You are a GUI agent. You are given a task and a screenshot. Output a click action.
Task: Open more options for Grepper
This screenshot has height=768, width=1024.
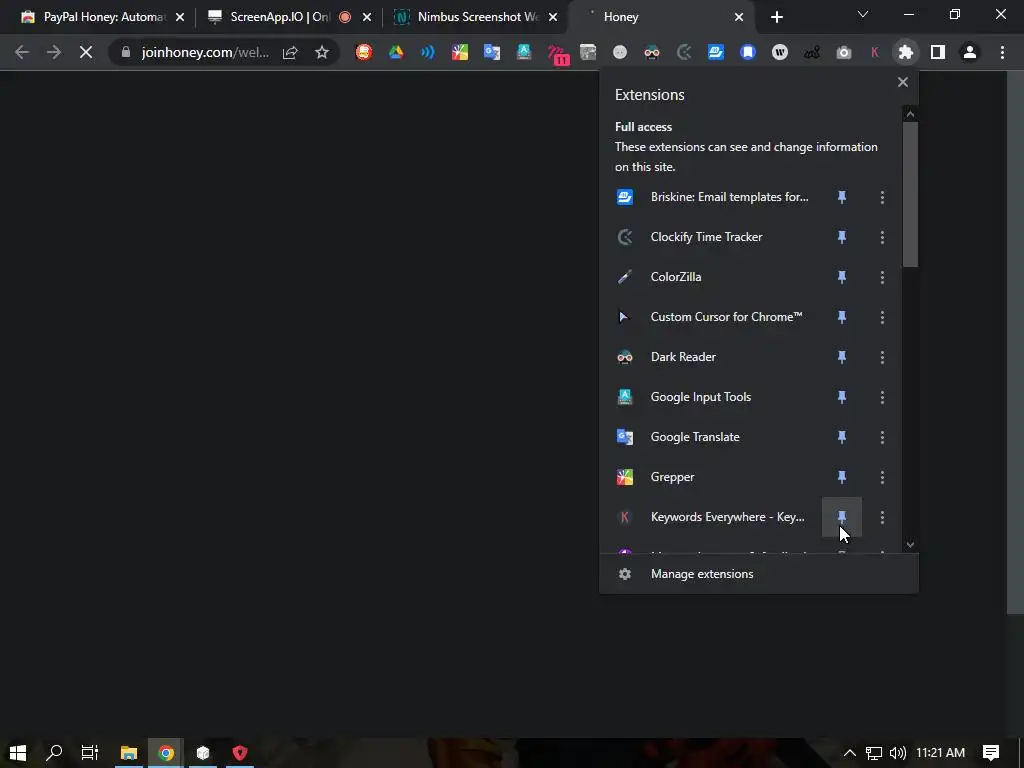pos(882,477)
